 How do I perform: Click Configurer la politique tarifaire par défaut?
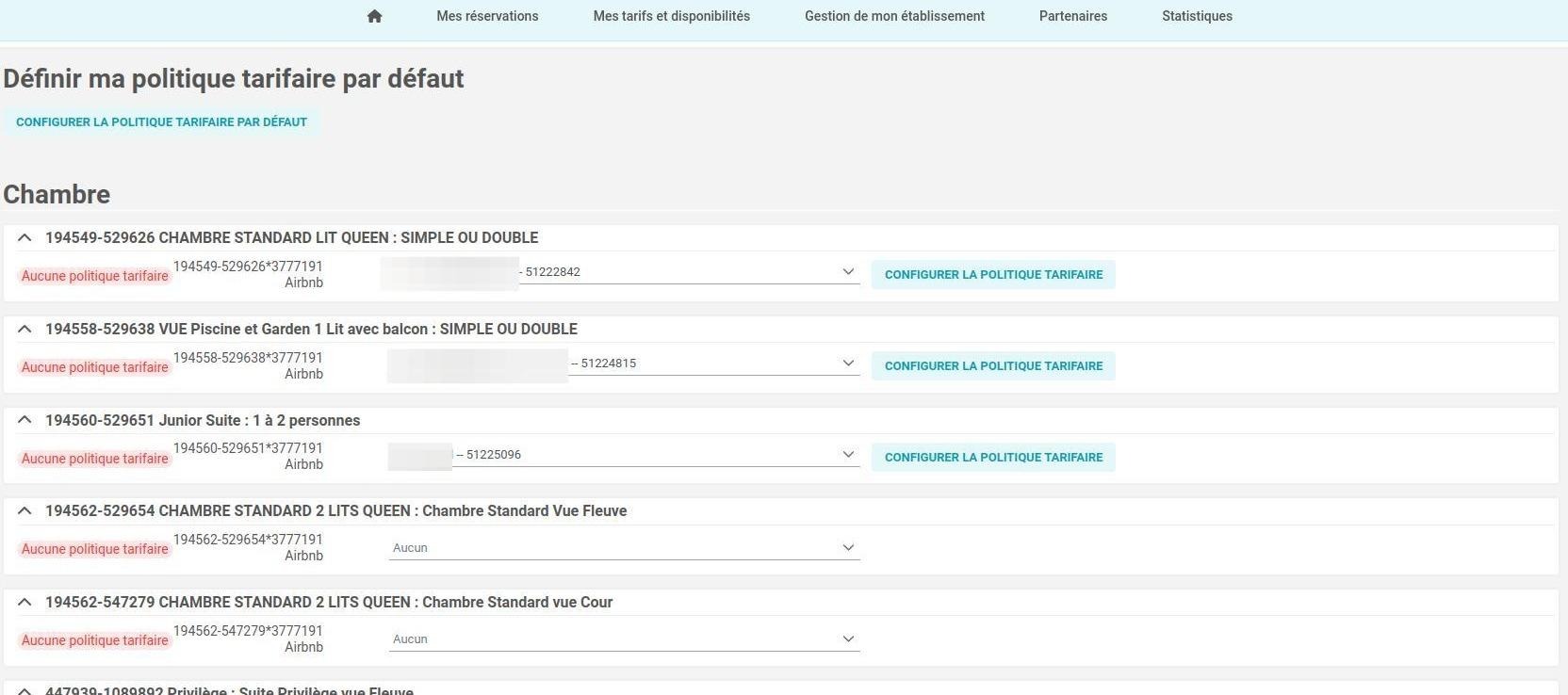pyautogui.click(x=161, y=122)
